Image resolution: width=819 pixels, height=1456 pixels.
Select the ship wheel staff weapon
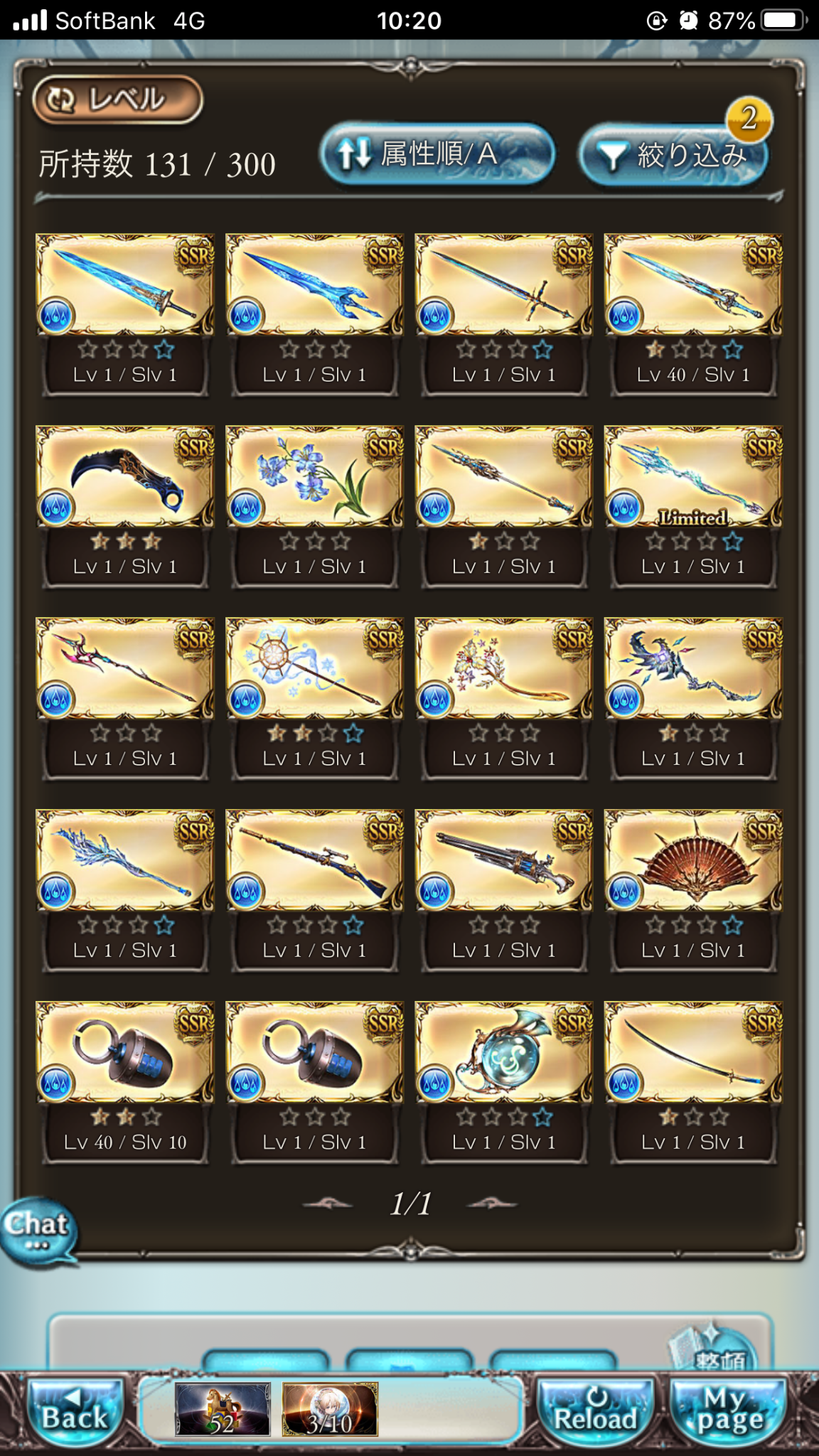click(314, 699)
